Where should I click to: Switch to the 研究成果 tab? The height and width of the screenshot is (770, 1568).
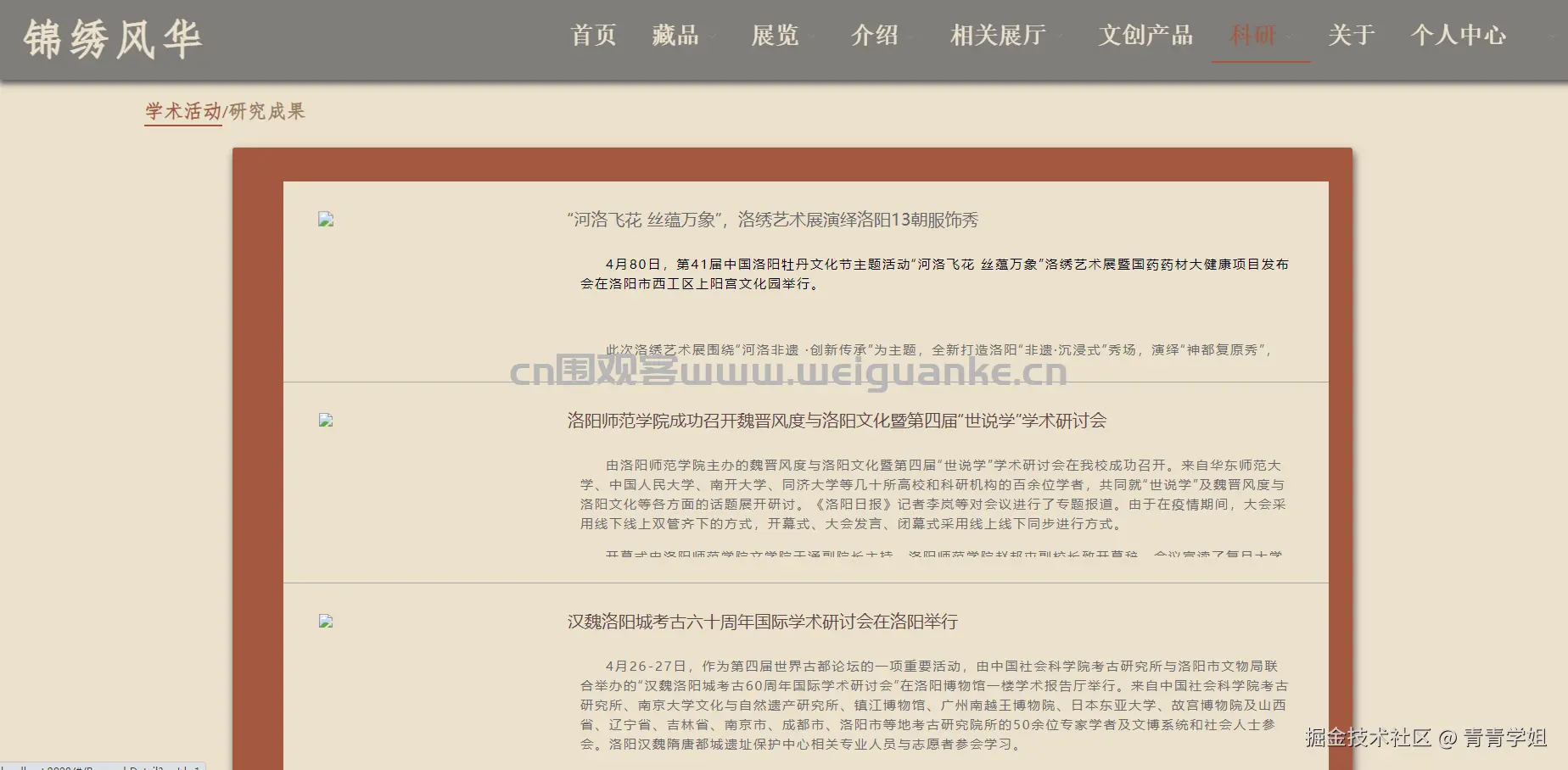(x=265, y=111)
